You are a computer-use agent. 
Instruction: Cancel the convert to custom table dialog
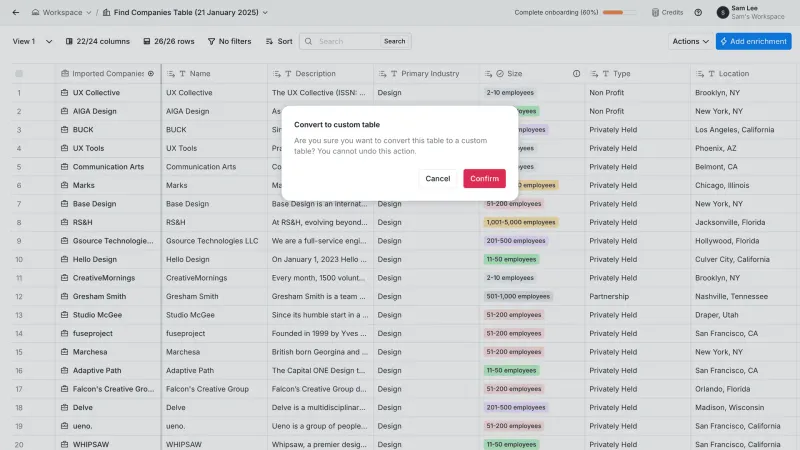pos(438,179)
